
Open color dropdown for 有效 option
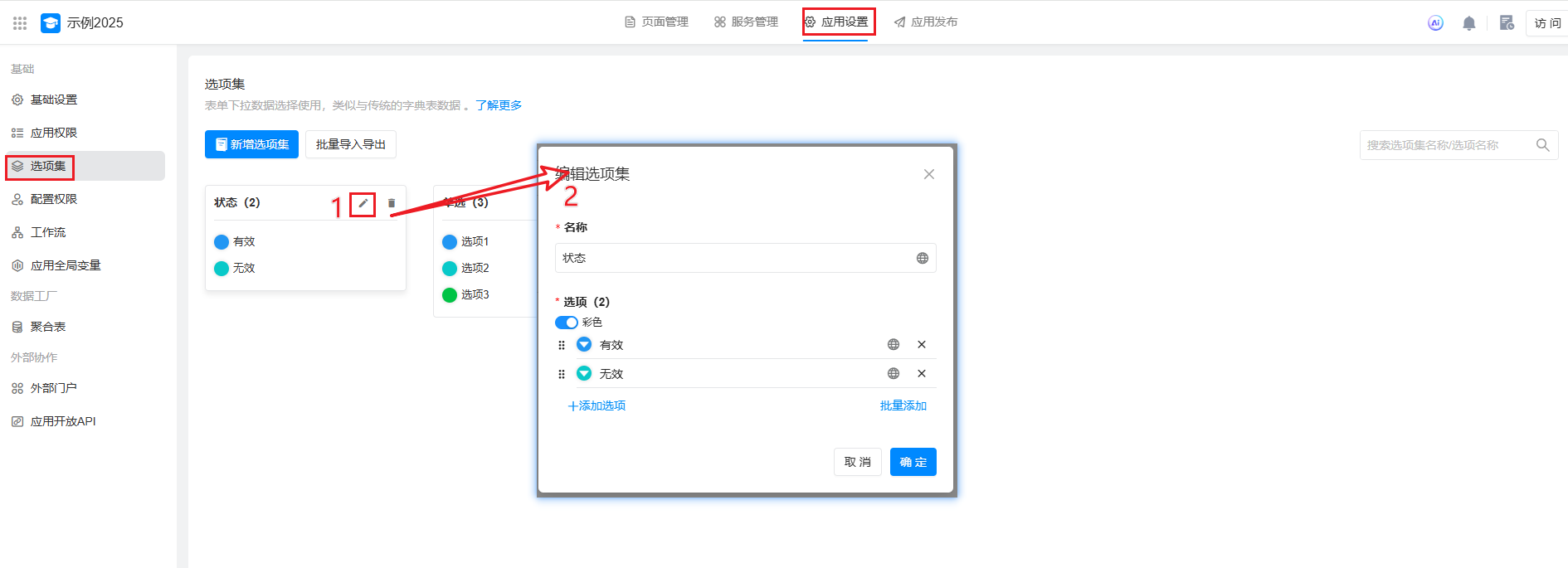tap(584, 345)
